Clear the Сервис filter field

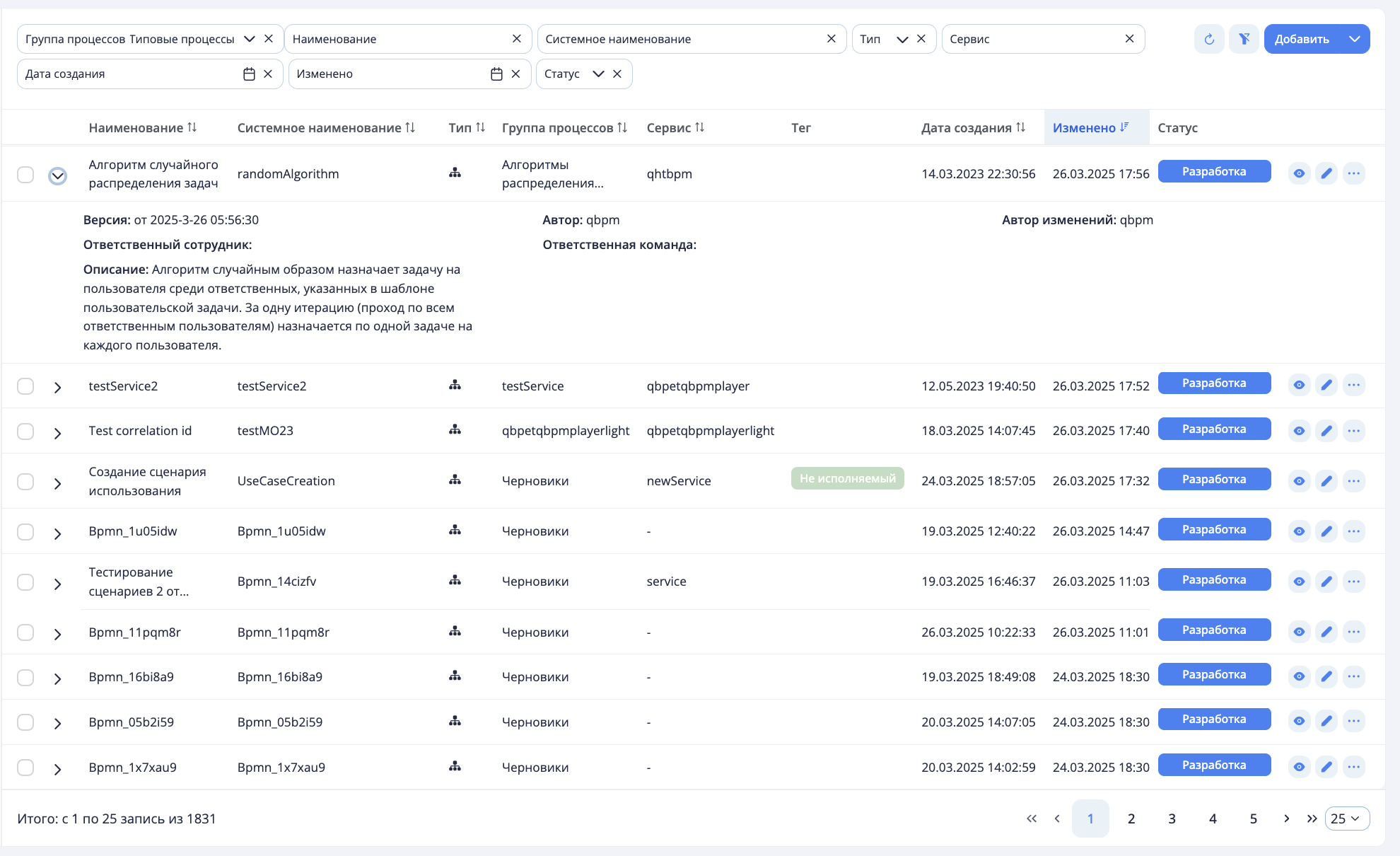pos(1129,39)
